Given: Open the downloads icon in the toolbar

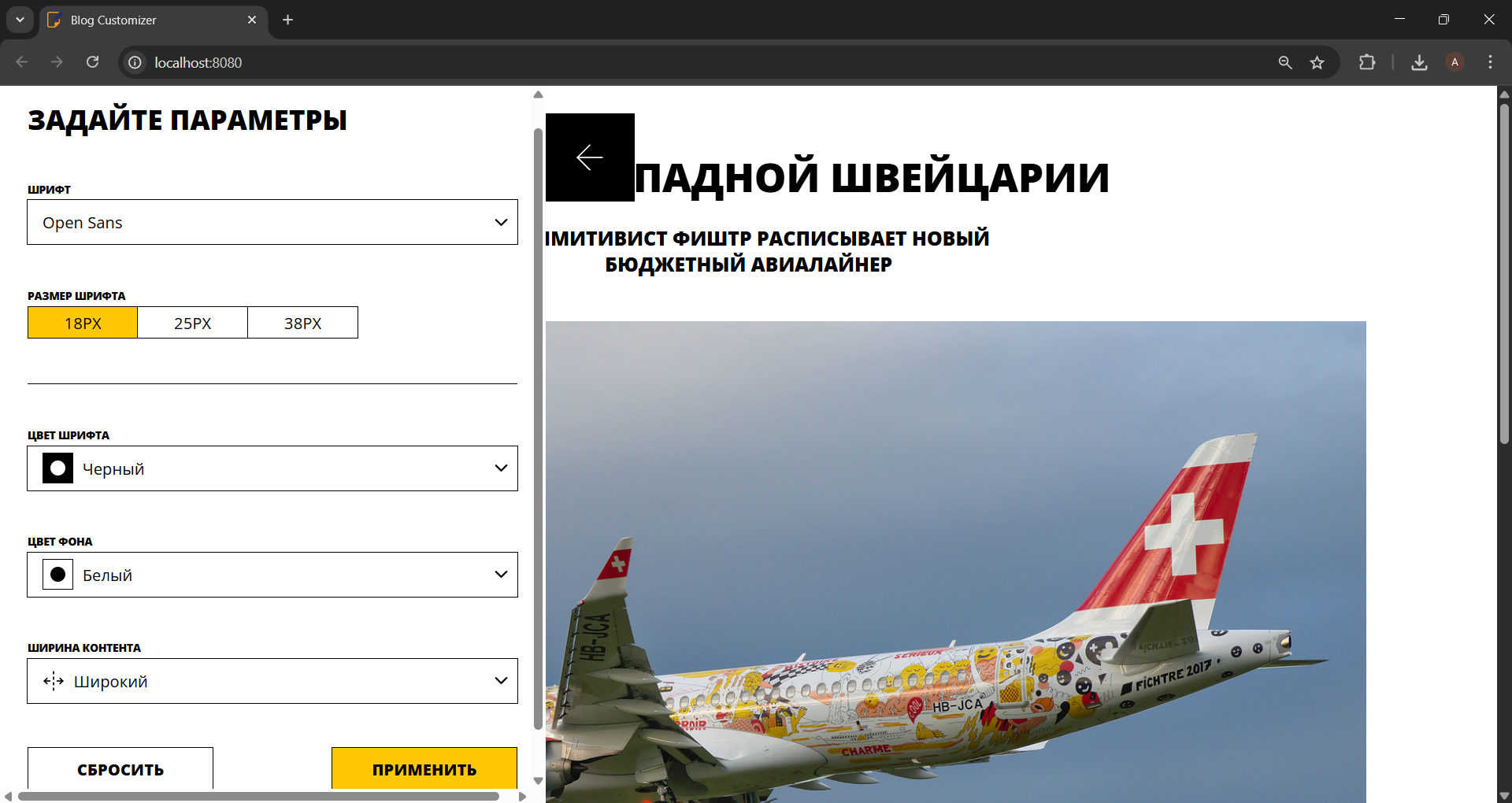Looking at the screenshot, I should [x=1419, y=62].
